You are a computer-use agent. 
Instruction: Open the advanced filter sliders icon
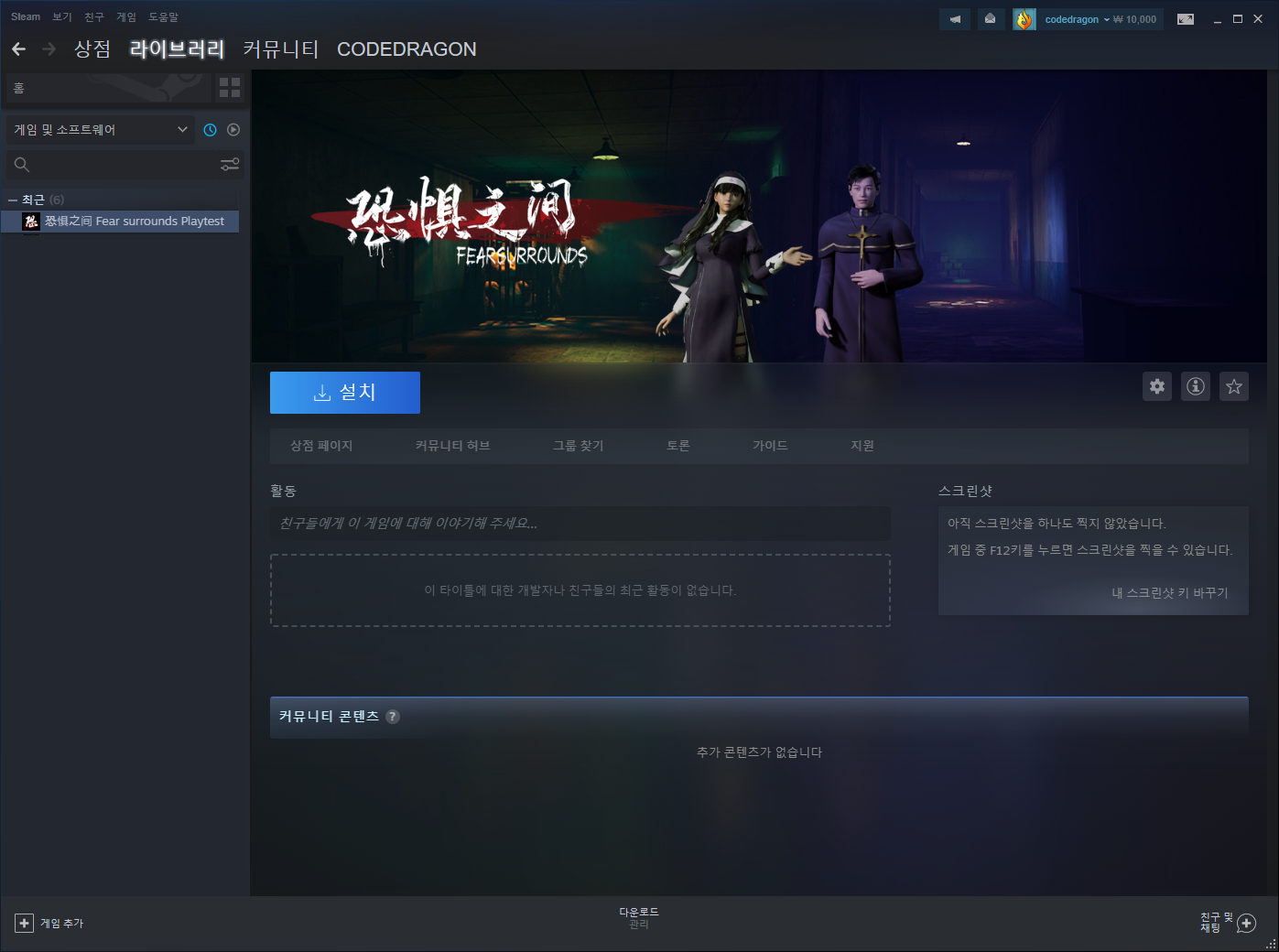(x=230, y=165)
